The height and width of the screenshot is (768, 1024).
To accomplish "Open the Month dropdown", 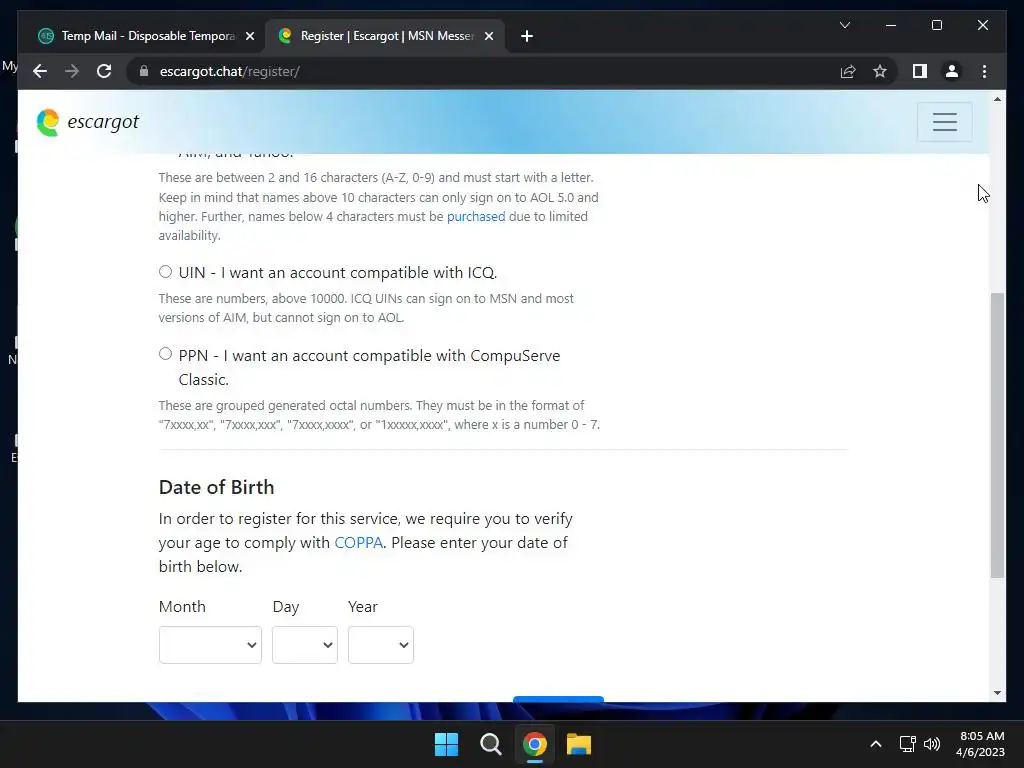I will [x=210, y=645].
